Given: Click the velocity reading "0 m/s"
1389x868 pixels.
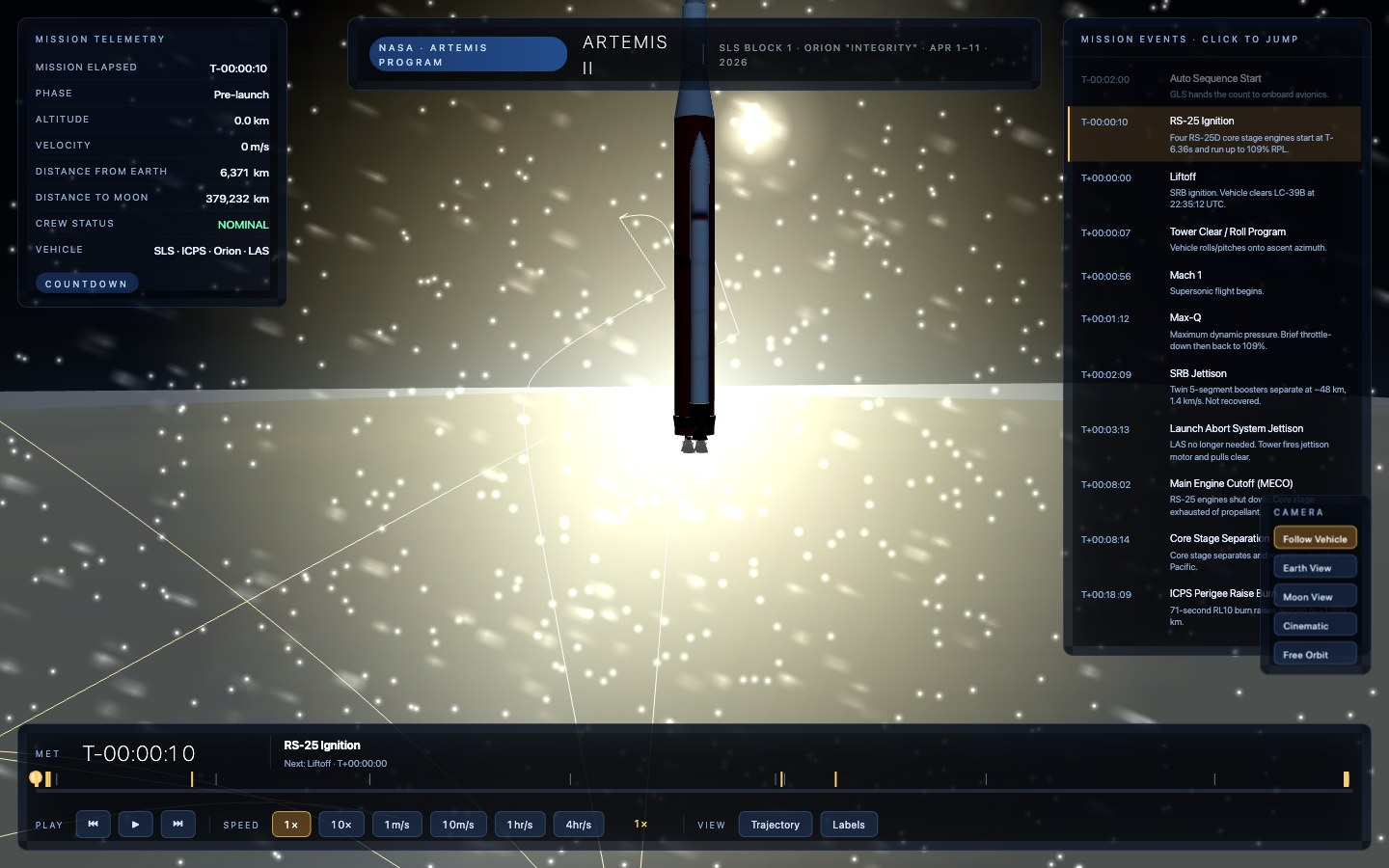Looking at the screenshot, I should 255,147.
